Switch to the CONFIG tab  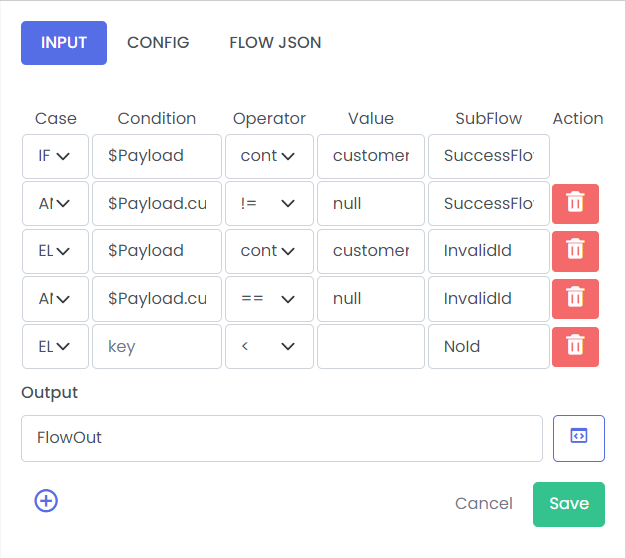(158, 43)
